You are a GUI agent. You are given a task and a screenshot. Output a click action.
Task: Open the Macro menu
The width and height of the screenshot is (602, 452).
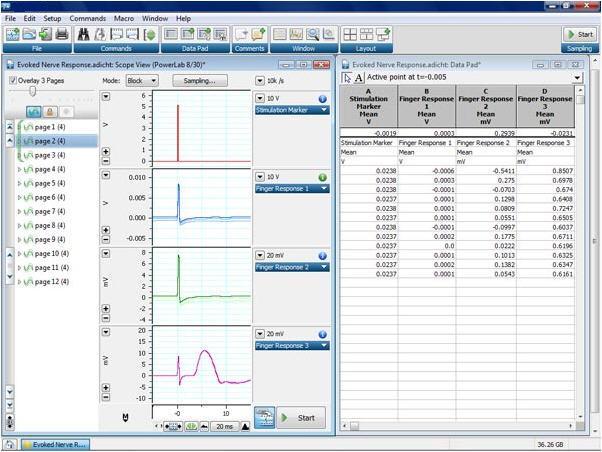[x=124, y=18]
